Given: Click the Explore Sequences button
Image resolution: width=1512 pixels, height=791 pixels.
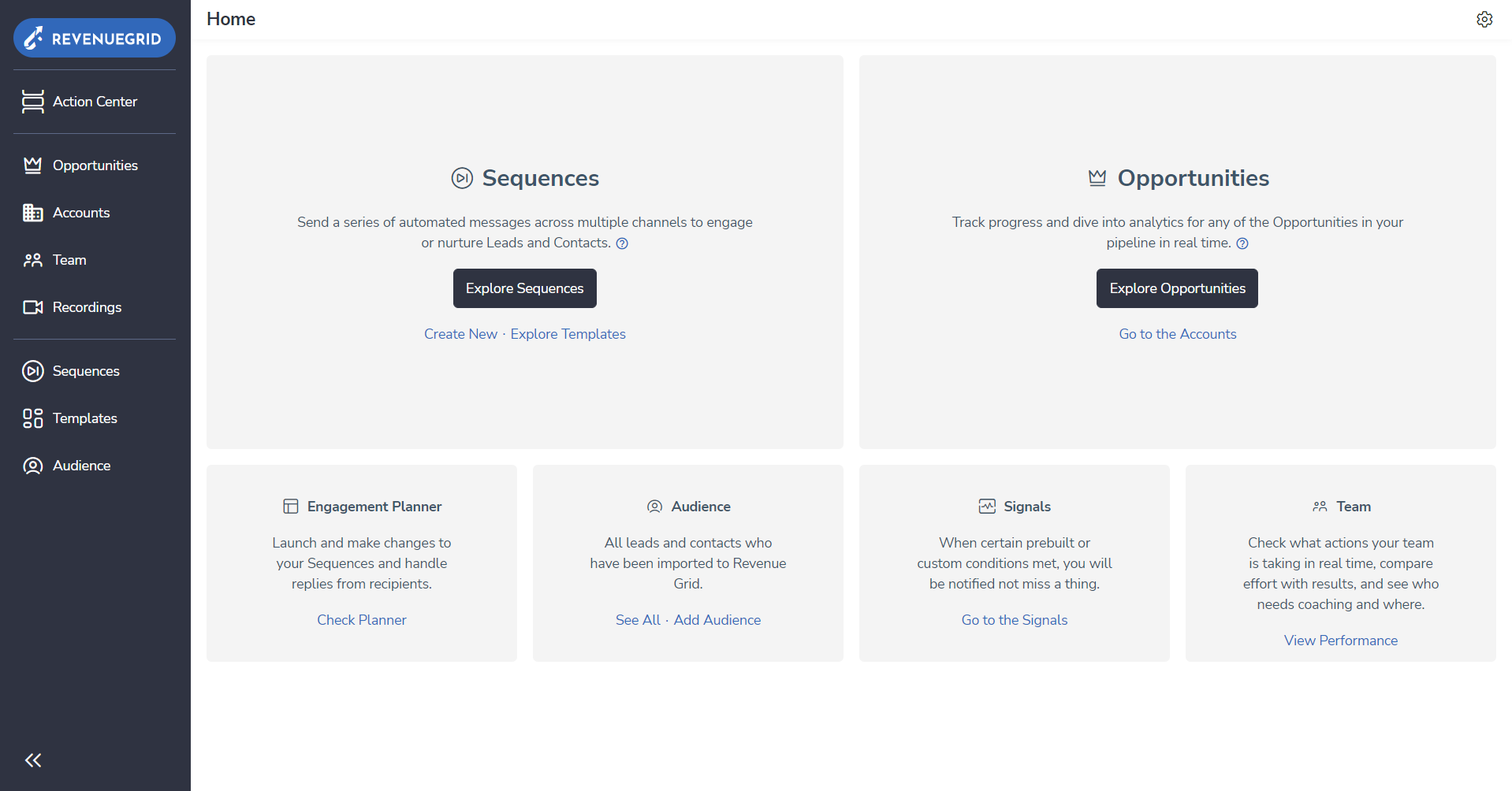Looking at the screenshot, I should pos(525,288).
